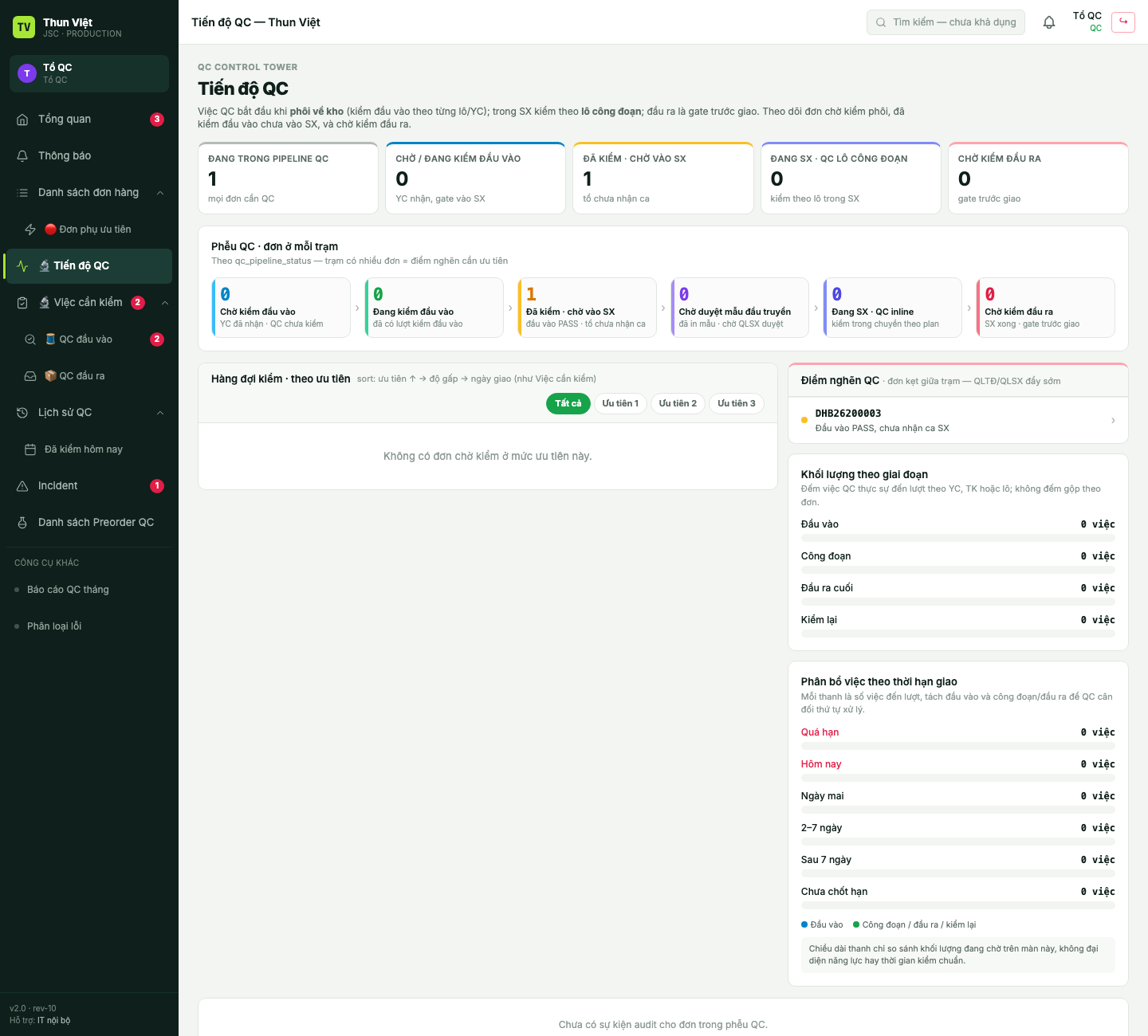Click the Quá hạn progress bar
The width and height of the screenshot is (1148, 1036).
(x=957, y=746)
